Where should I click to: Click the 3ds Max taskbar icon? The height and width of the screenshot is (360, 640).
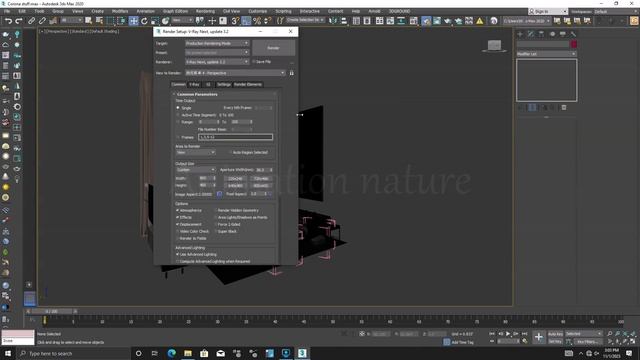pyautogui.click(x=302, y=353)
